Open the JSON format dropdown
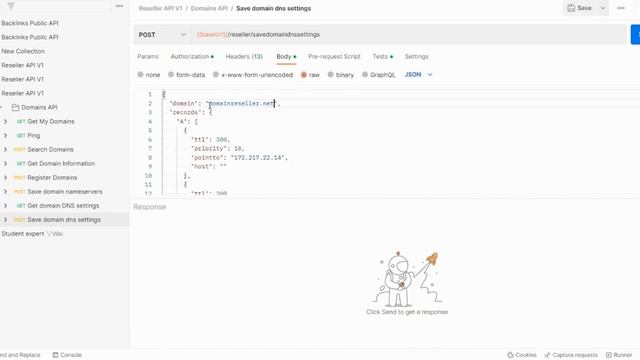Image resolution: width=640 pixels, height=360 pixels. tap(418, 75)
